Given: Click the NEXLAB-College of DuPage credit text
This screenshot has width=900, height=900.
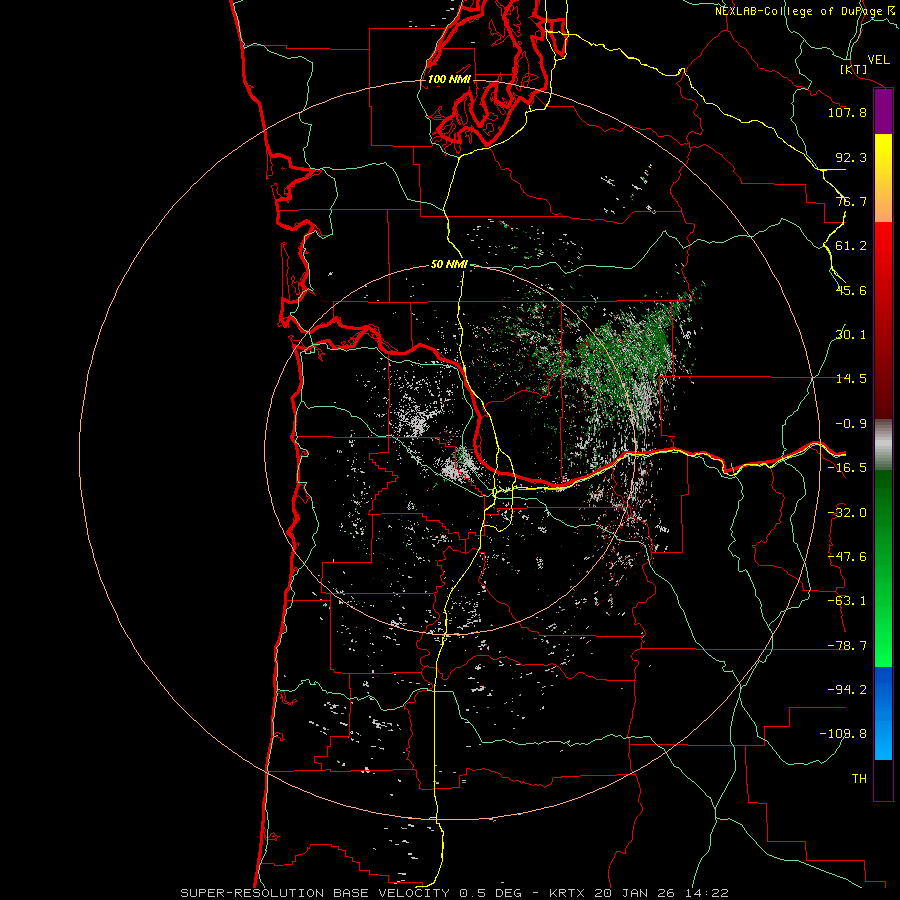Looking at the screenshot, I should click(x=807, y=11).
